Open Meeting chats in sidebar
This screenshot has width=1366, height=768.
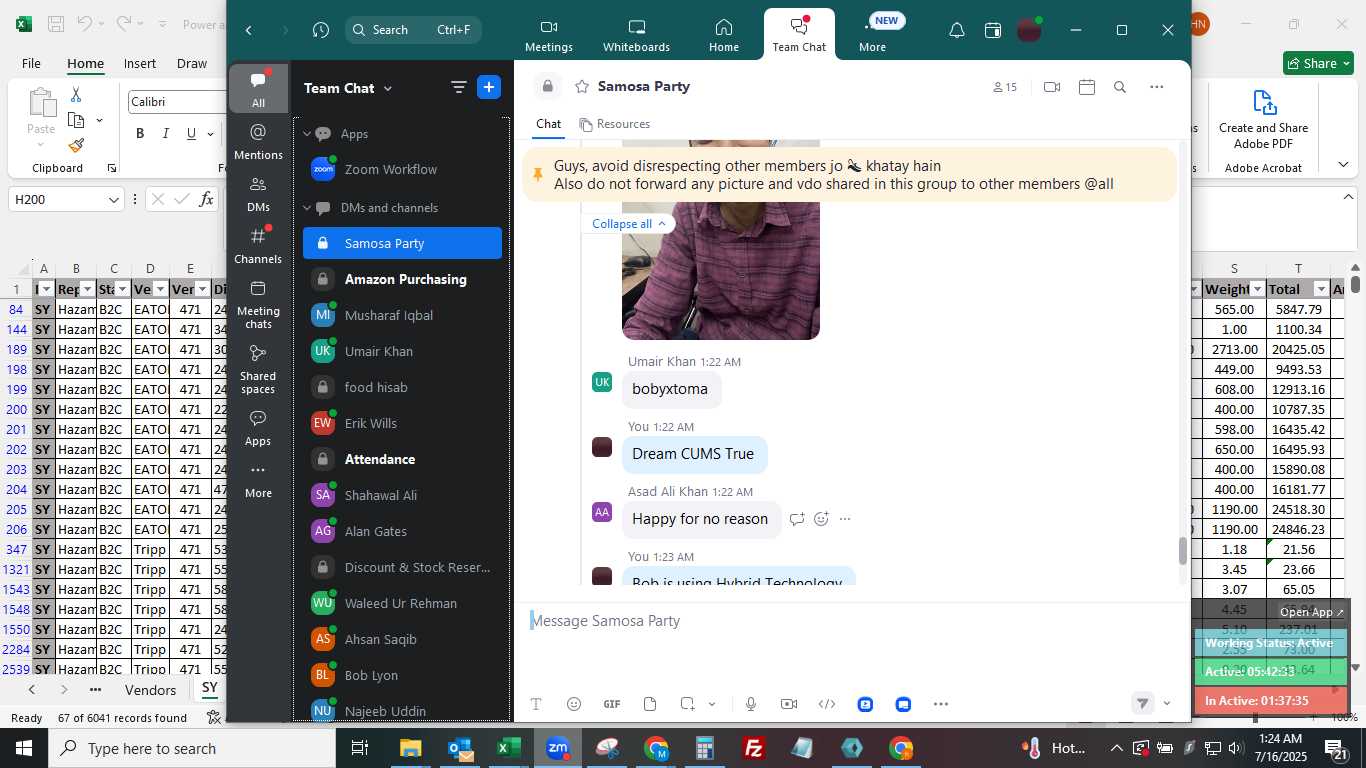point(258,304)
